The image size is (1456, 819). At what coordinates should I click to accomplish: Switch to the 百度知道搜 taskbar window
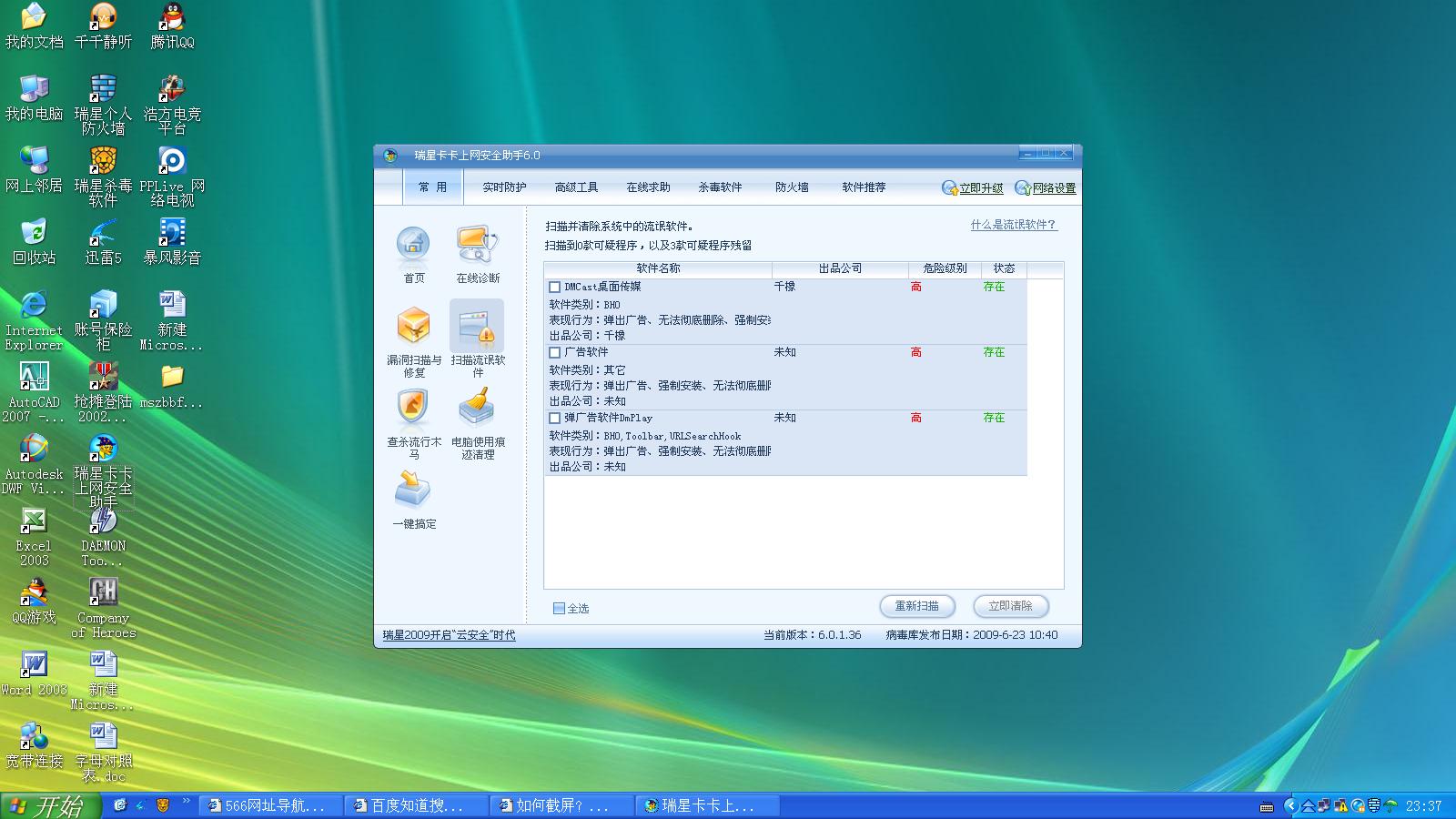coord(416,805)
